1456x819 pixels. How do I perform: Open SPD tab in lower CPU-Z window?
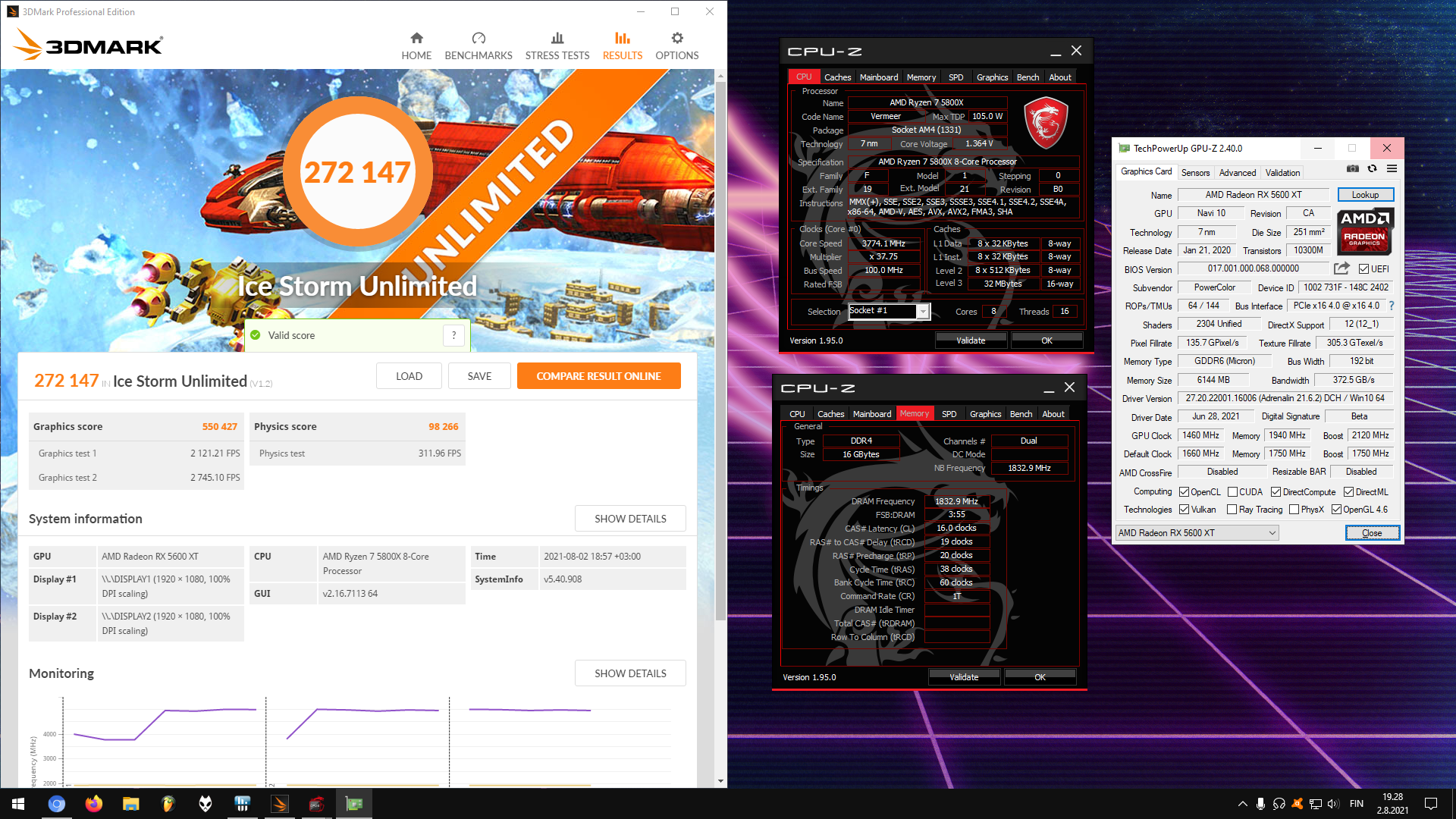[x=949, y=414]
